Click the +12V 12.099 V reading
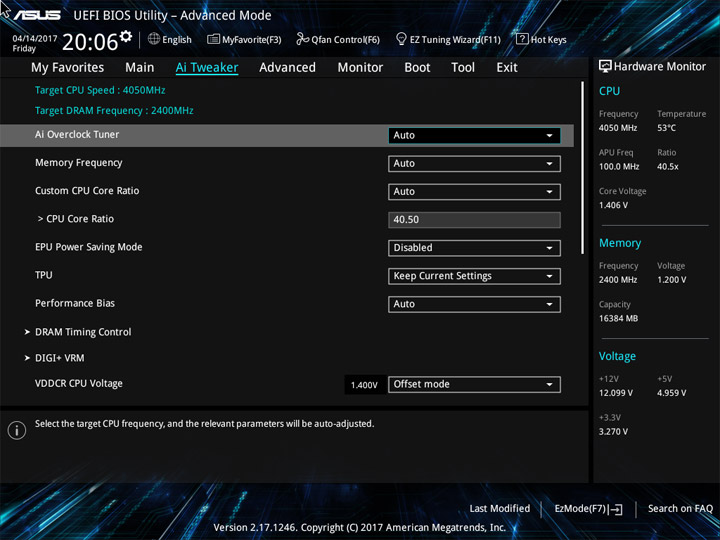The height and width of the screenshot is (540, 720). [x=615, y=393]
